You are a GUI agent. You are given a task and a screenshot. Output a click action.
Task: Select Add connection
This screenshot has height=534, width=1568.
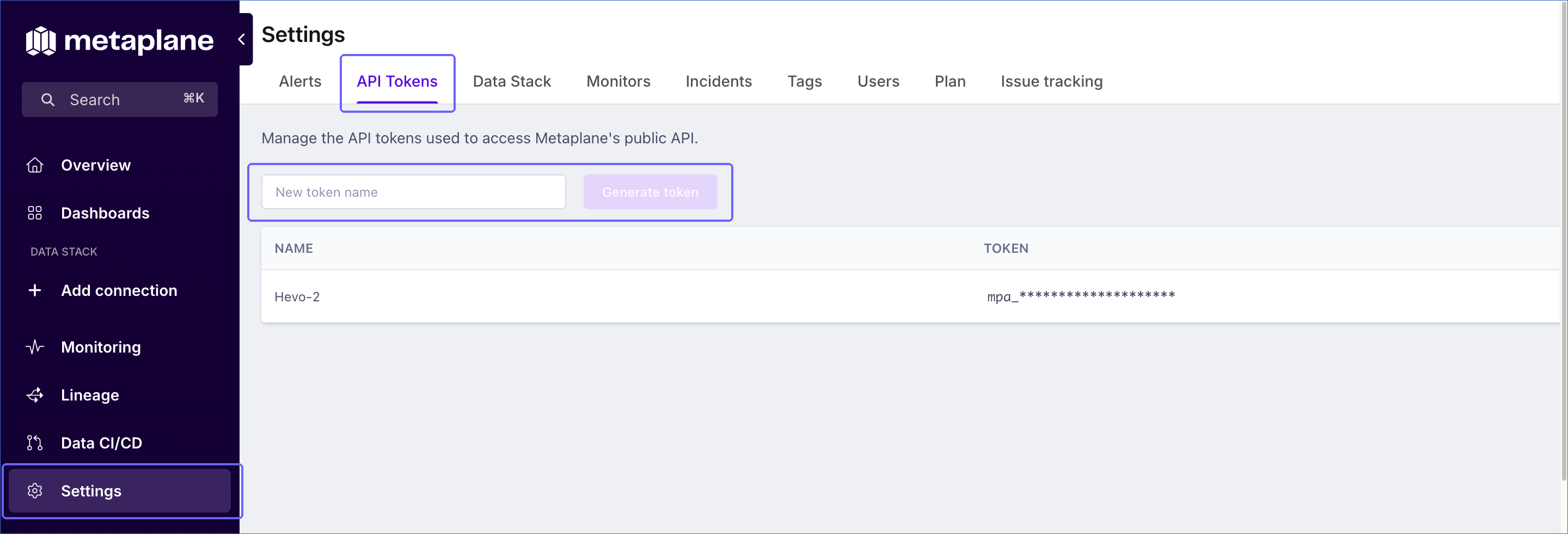click(119, 290)
